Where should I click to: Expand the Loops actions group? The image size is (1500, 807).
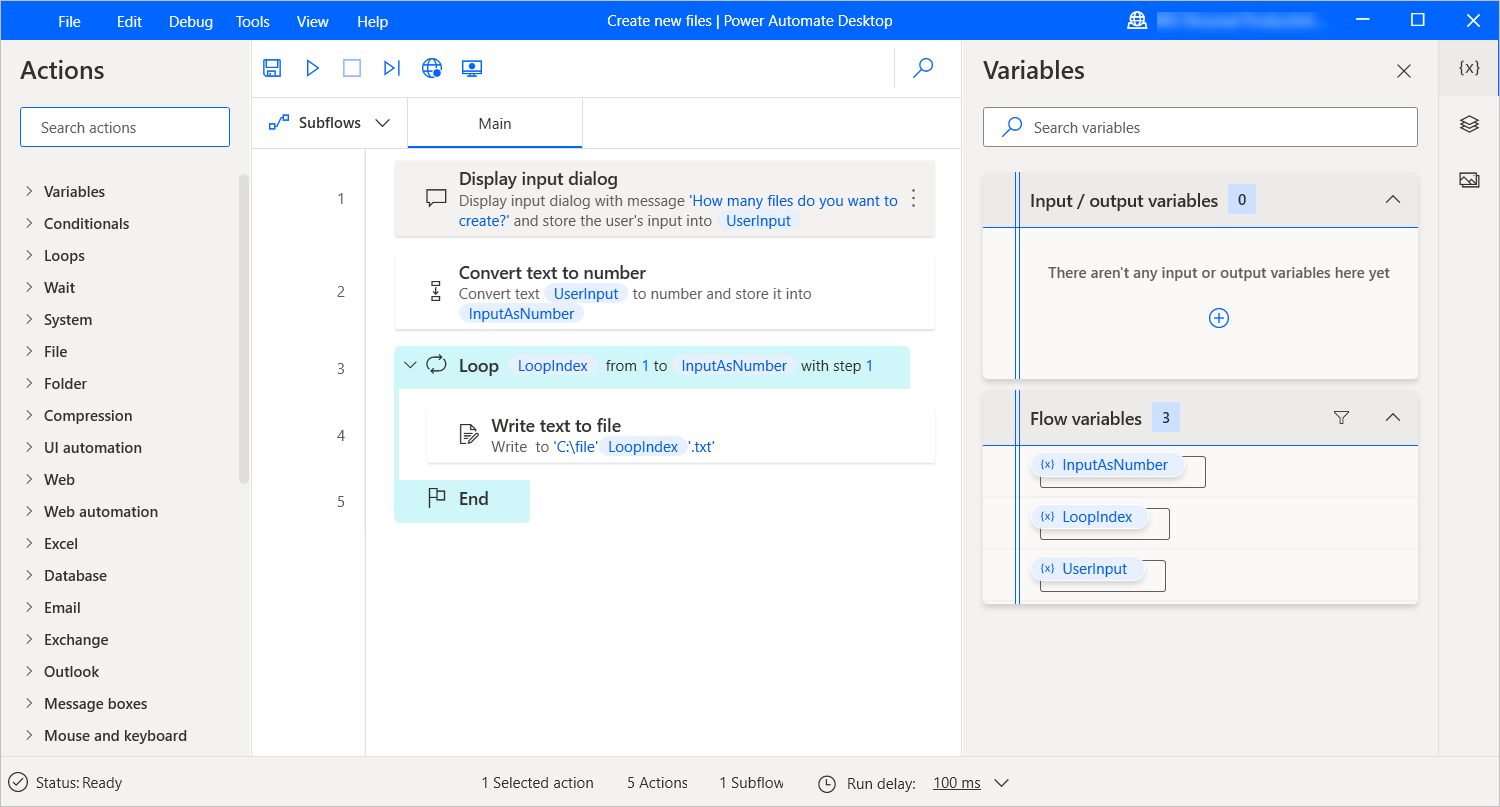pyautogui.click(x=30, y=255)
